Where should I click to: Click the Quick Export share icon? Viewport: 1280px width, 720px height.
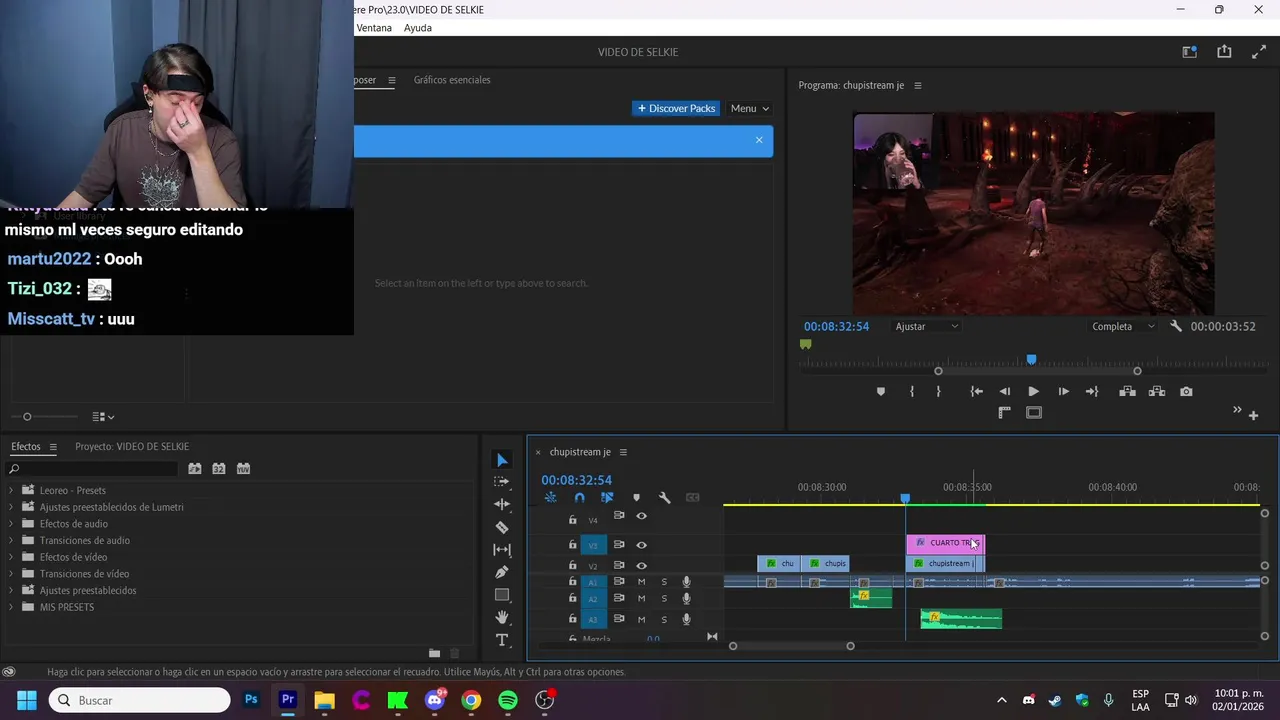pyautogui.click(x=1224, y=52)
